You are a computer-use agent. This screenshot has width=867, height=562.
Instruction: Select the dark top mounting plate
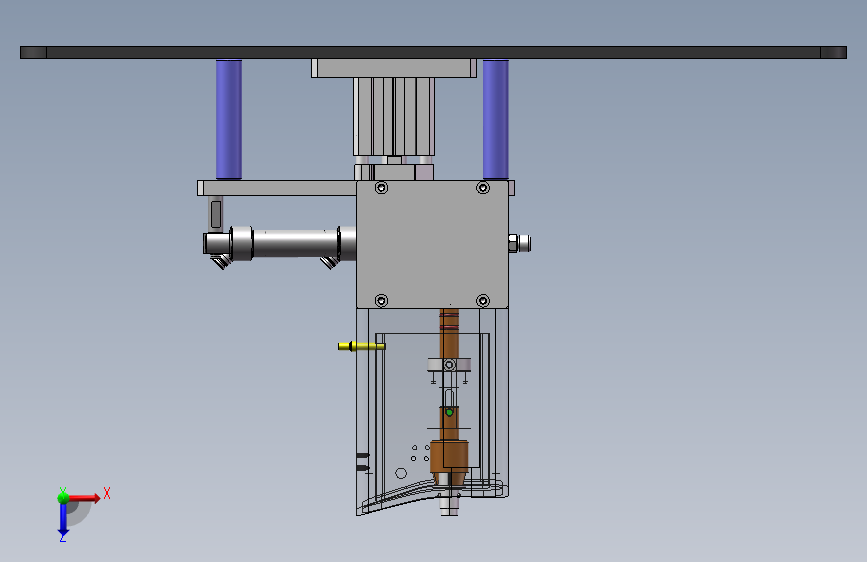[x=434, y=53]
